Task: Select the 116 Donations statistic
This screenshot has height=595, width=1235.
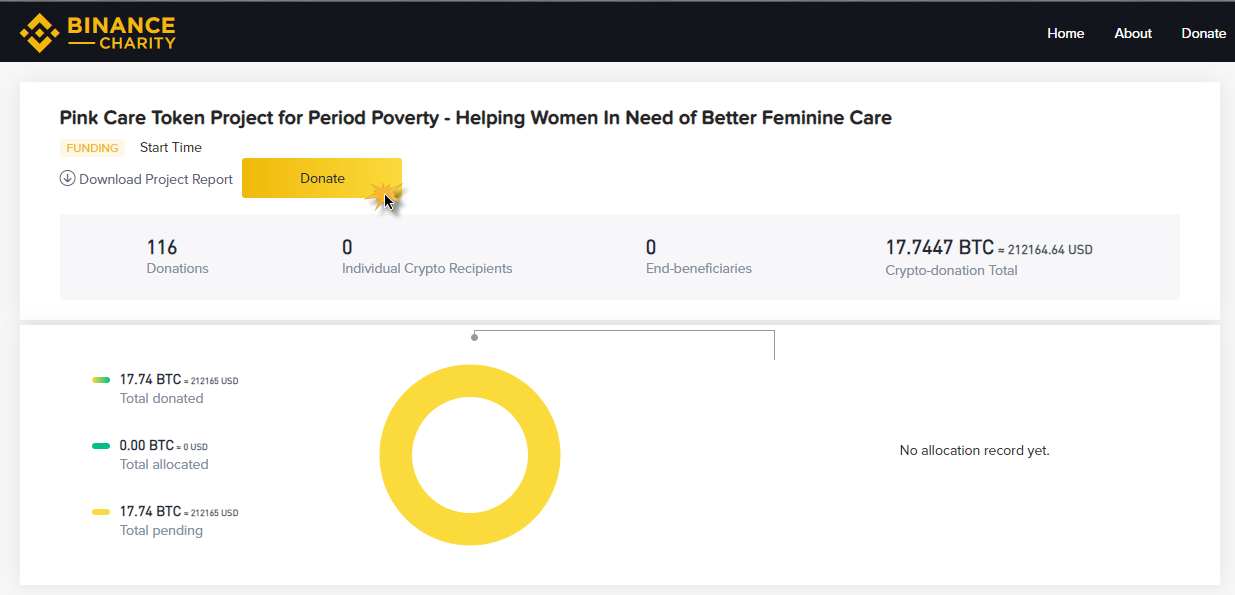Action: [x=162, y=247]
